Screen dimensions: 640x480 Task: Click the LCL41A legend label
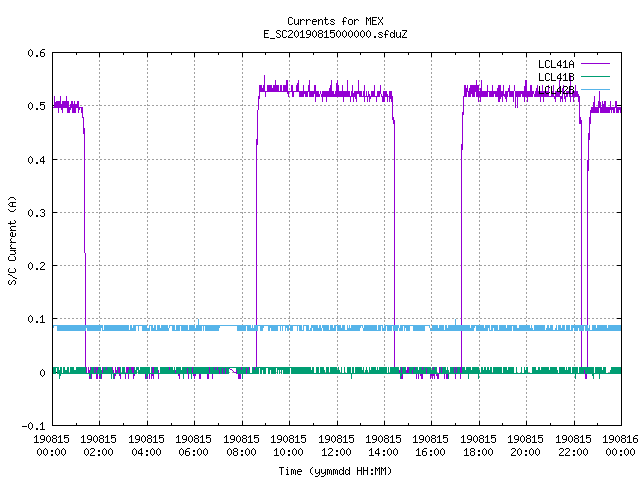(556, 64)
